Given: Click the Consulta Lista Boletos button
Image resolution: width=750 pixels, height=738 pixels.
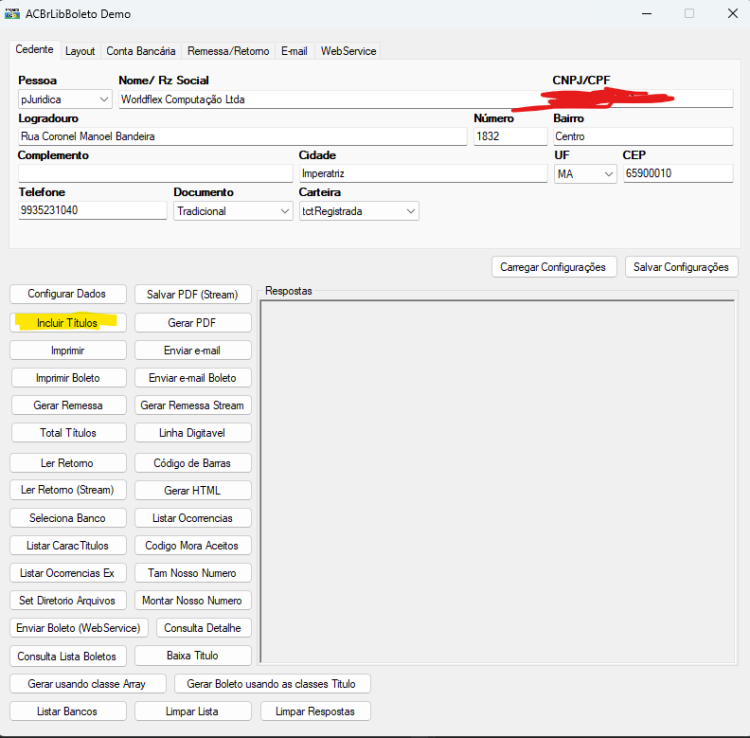Looking at the screenshot, I should [68, 656].
